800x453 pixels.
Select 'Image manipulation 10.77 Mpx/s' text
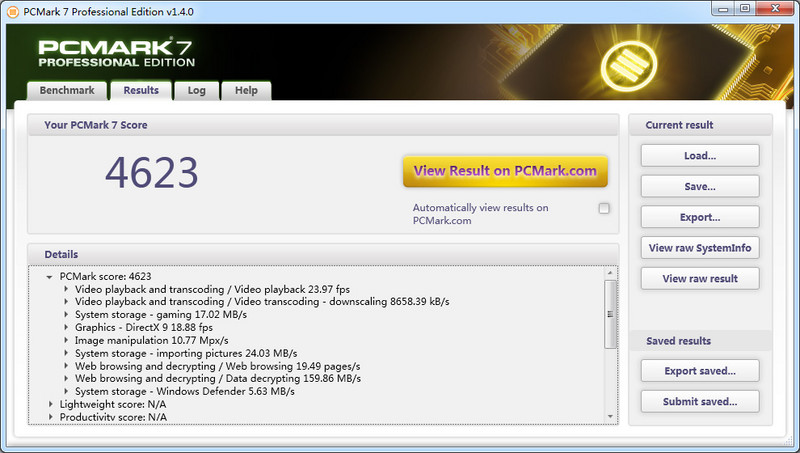pos(152,340)
